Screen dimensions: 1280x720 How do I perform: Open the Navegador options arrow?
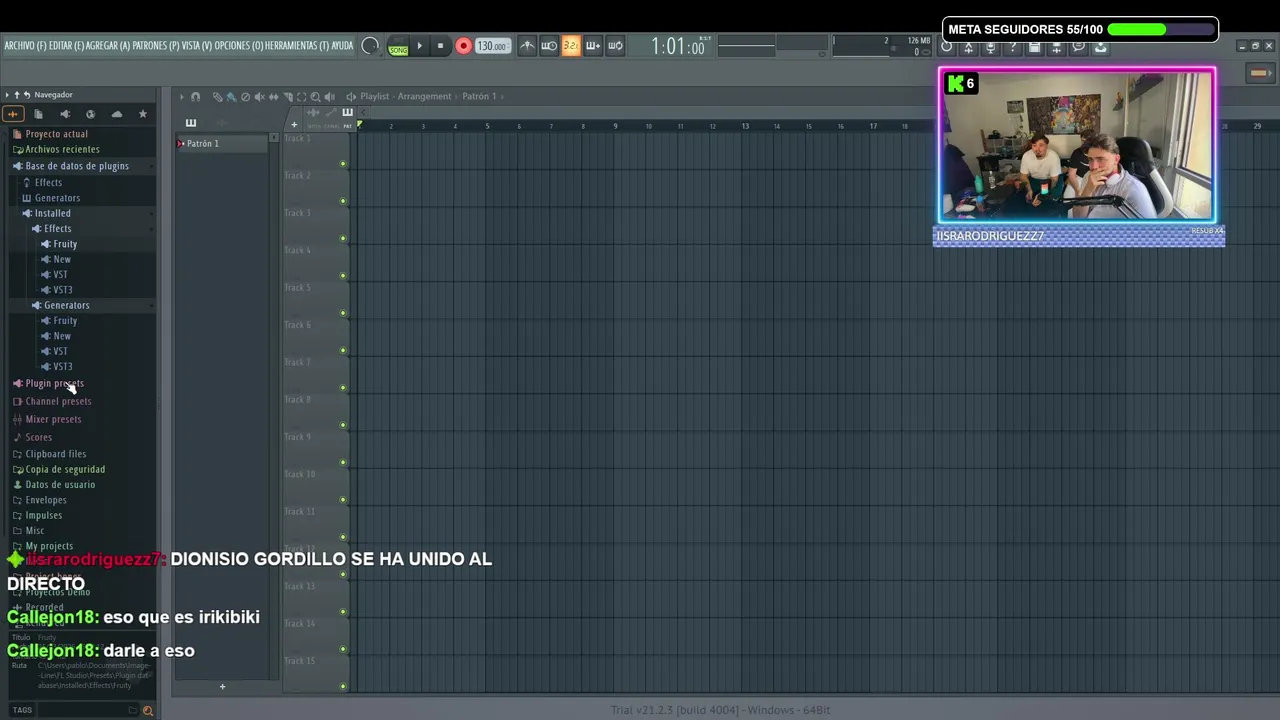(x=7, y=95)
